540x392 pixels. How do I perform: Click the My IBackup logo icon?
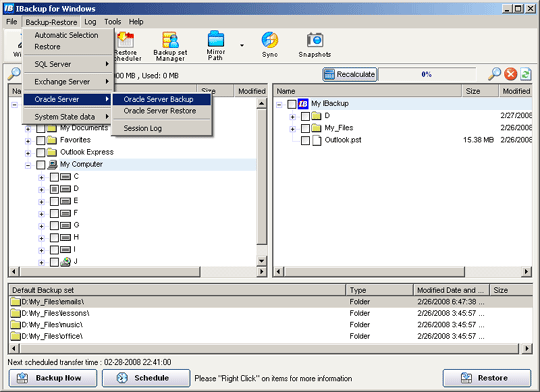pyautogui.click(x=303, y=104)
